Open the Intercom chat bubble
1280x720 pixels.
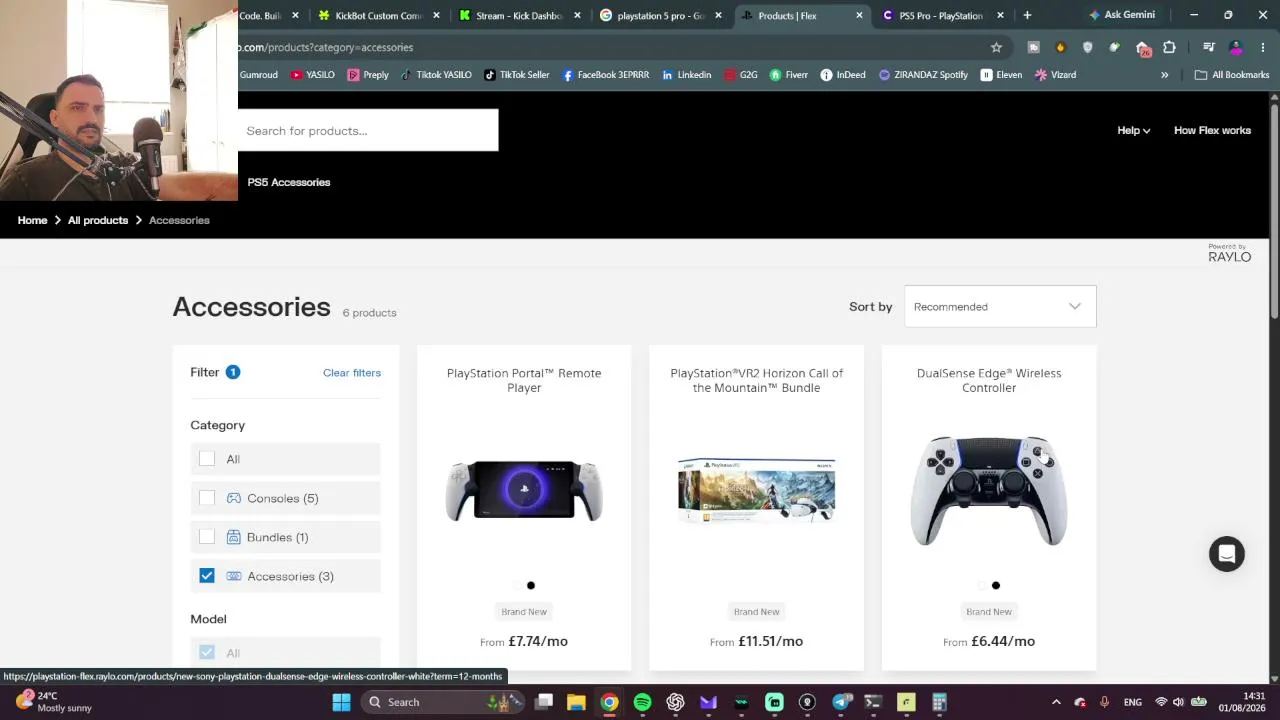click(1227, 554)
